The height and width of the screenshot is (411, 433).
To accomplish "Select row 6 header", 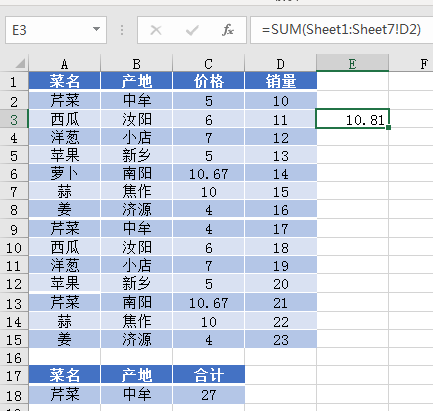I will (x=14, y=174).
